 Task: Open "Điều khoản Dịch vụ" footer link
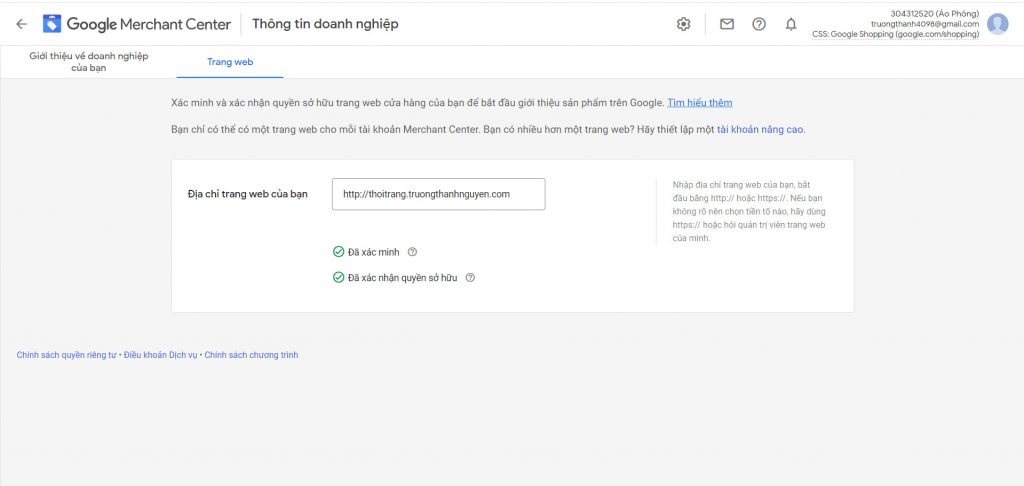161,355
